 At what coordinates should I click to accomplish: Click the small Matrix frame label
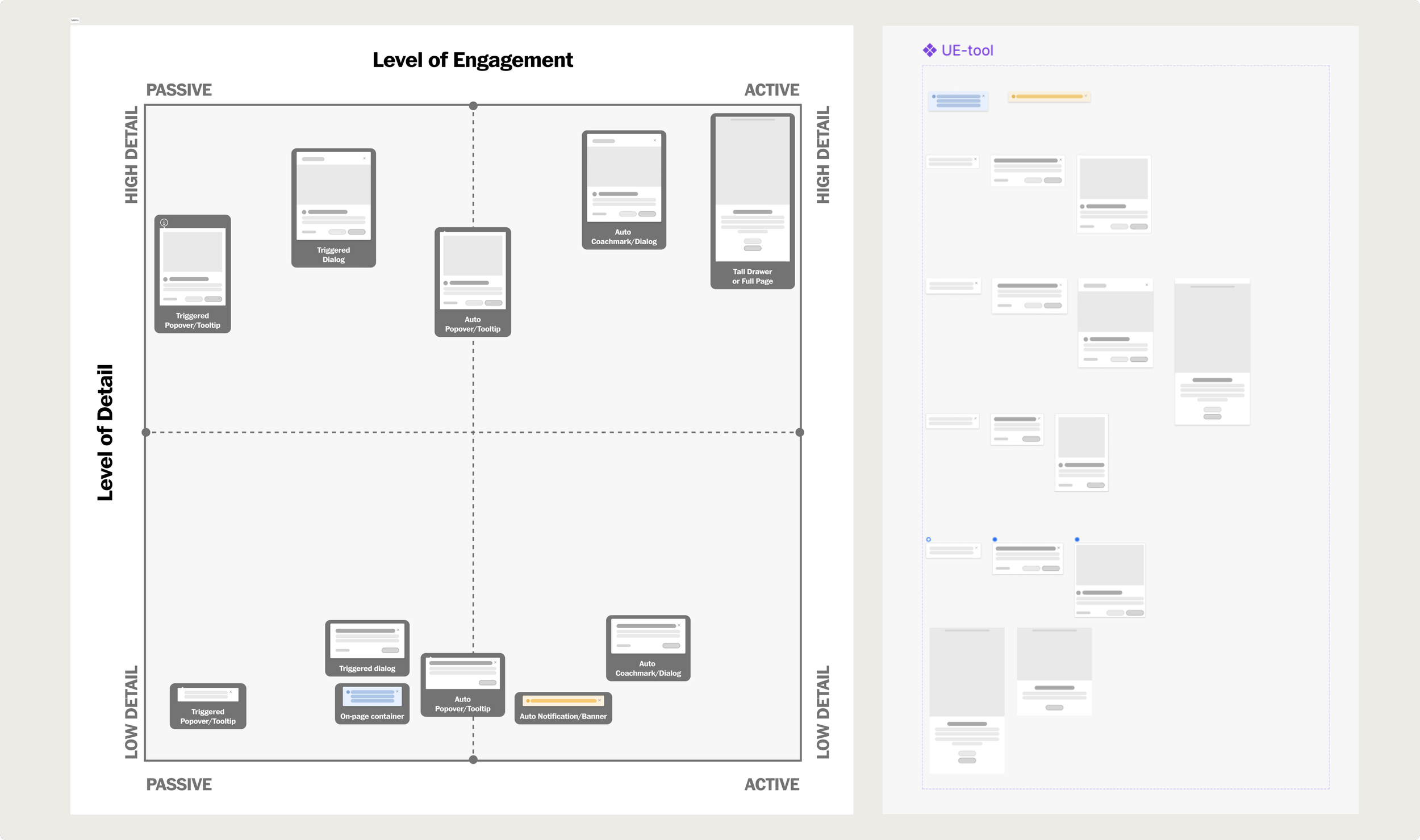click(75, 20)
